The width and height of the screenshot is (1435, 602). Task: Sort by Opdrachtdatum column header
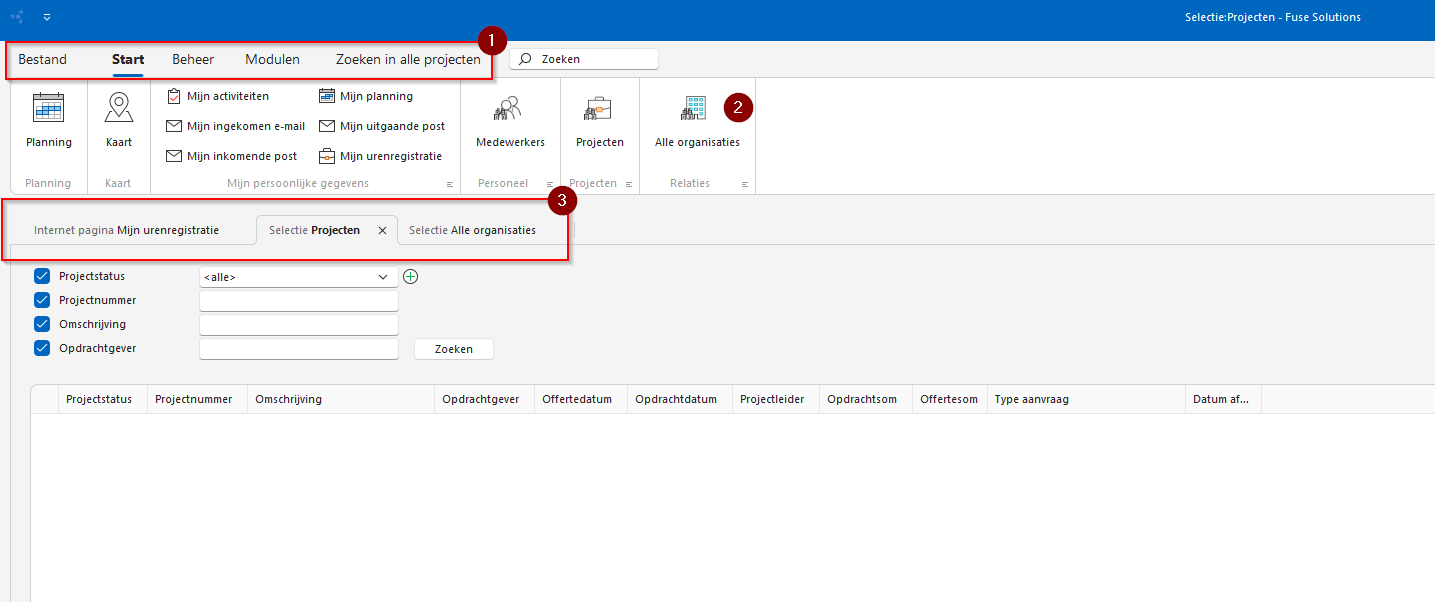click(x=679, y=399)
